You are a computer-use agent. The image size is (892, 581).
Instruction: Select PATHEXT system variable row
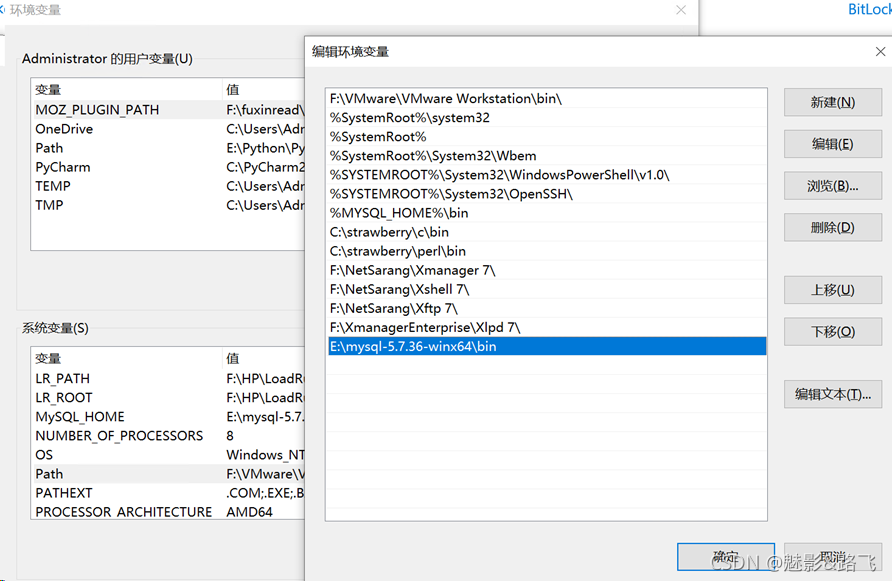(168, 493)
